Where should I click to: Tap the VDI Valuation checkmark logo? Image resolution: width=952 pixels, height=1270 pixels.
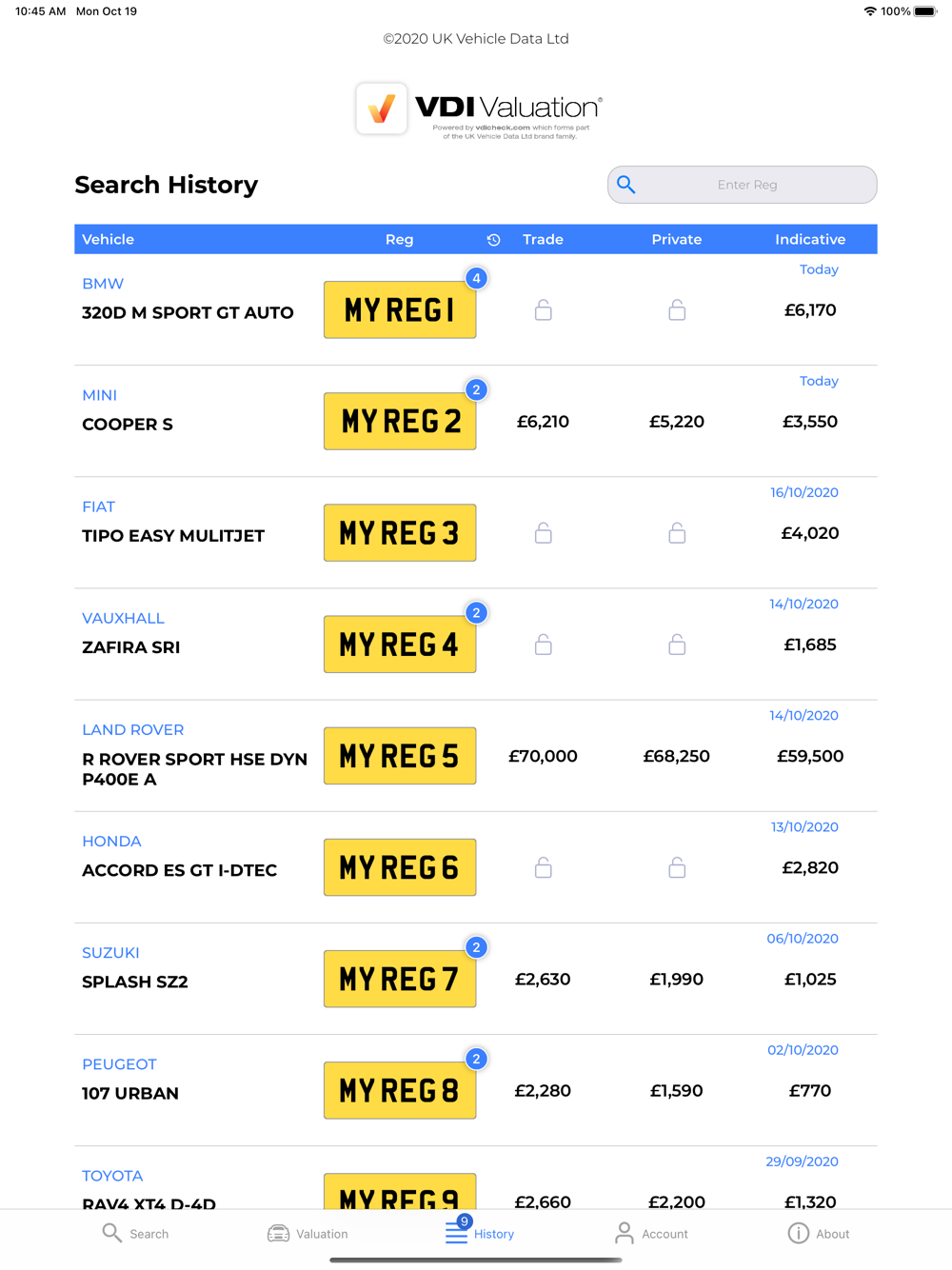pyautogui.click(x=382, y=109)
